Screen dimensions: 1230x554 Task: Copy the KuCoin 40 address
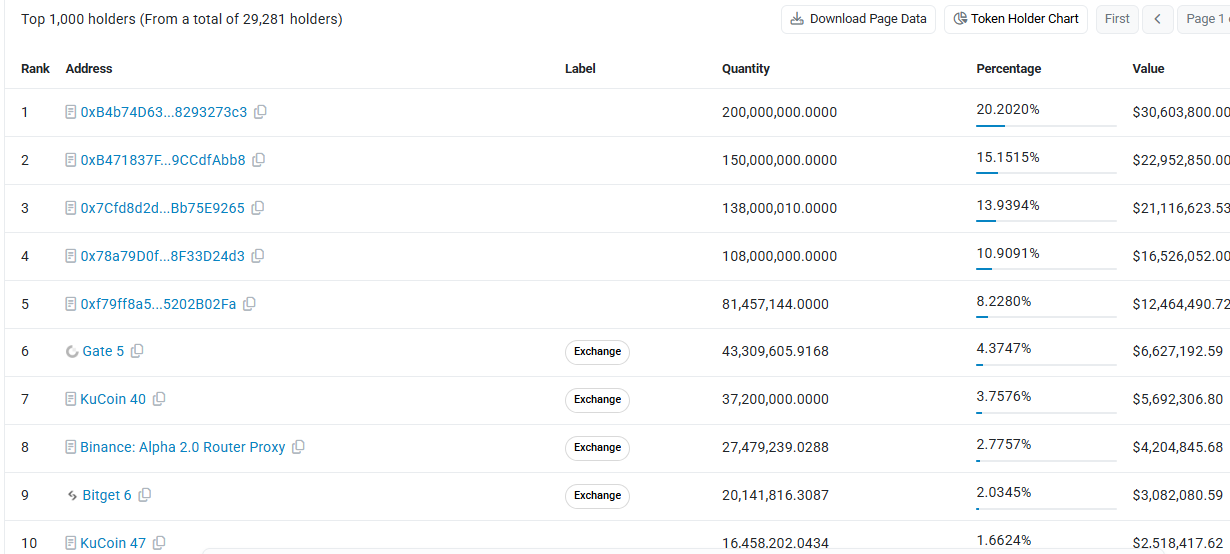(x=159, y=399)
